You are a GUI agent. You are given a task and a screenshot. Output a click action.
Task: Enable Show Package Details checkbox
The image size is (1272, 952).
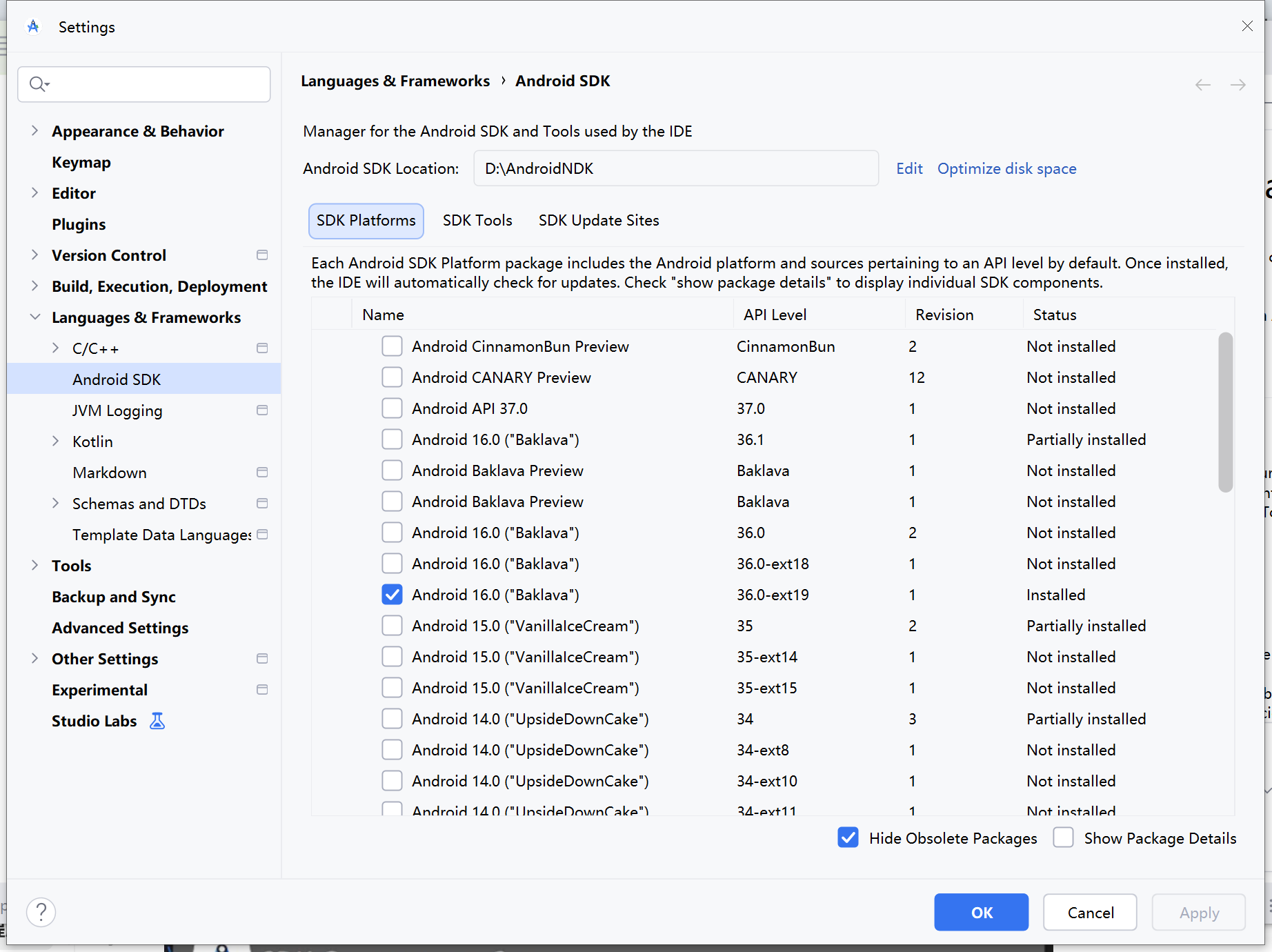1064,837
